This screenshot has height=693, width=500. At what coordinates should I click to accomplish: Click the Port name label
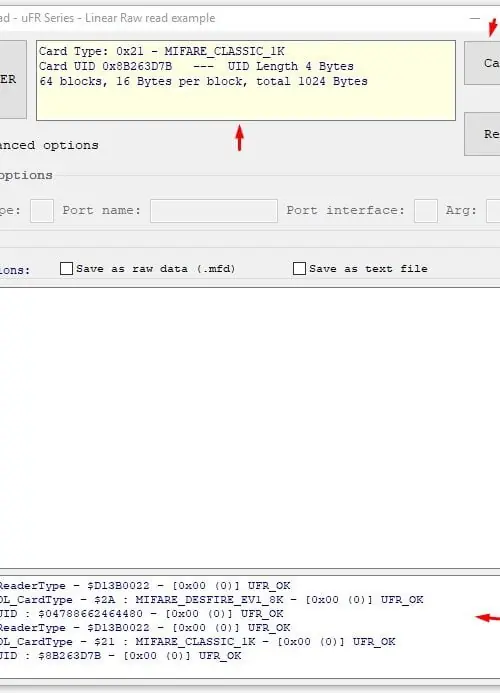coord(102,210)
